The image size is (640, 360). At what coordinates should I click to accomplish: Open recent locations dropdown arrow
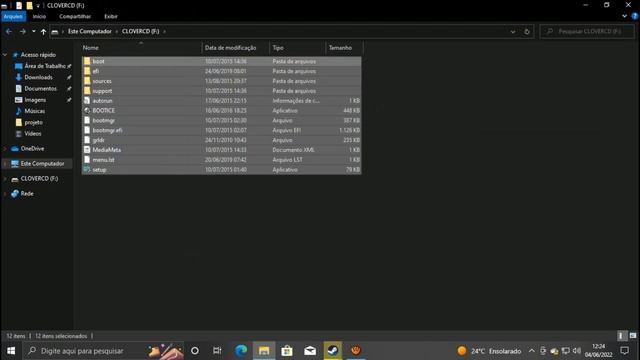(33, 31)
